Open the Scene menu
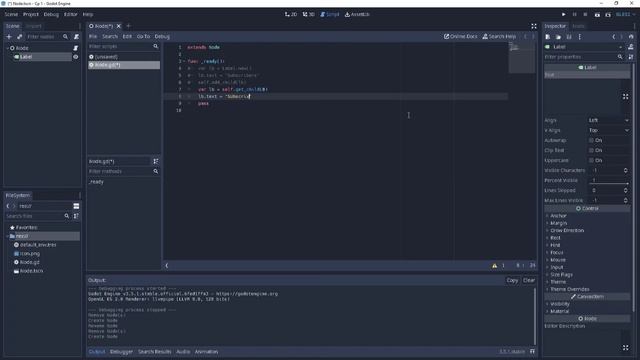Screen dimensions: 640x360 tap(11, 14)
